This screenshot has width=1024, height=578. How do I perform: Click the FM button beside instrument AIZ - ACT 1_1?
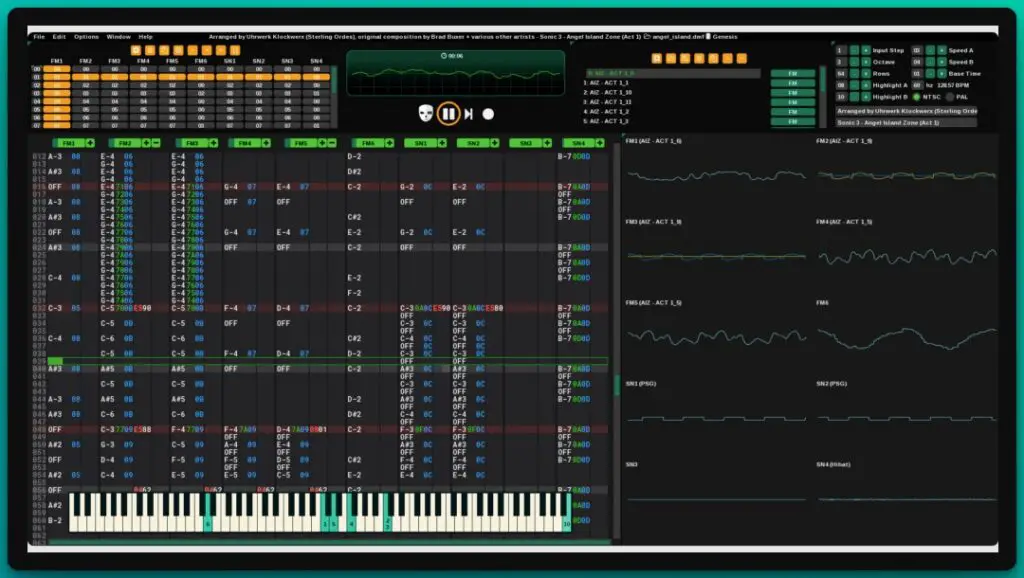[794, 83]
